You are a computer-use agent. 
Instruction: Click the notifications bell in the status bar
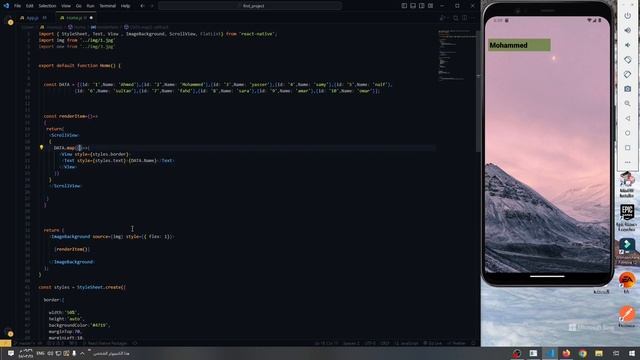[474, 343]
